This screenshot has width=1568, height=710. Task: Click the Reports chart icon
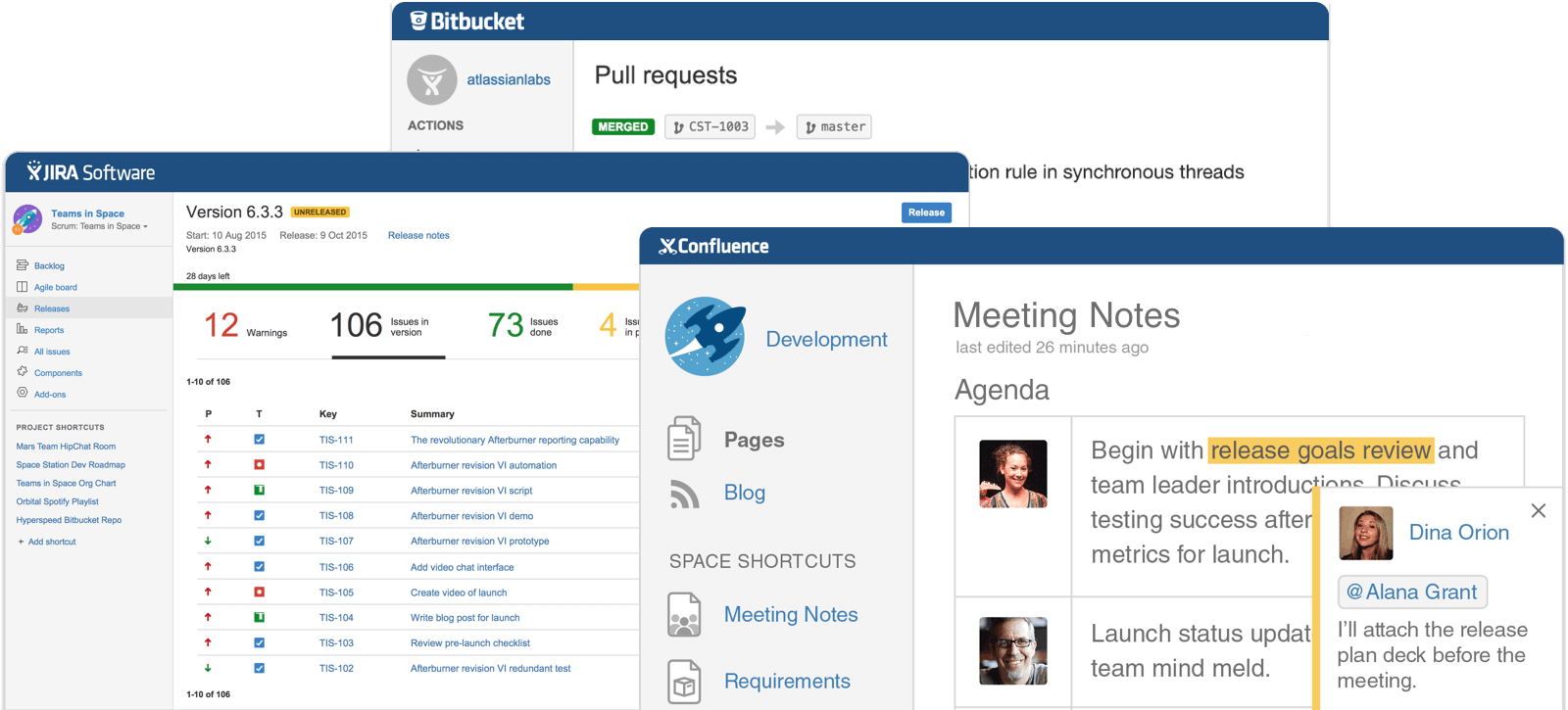23,330
